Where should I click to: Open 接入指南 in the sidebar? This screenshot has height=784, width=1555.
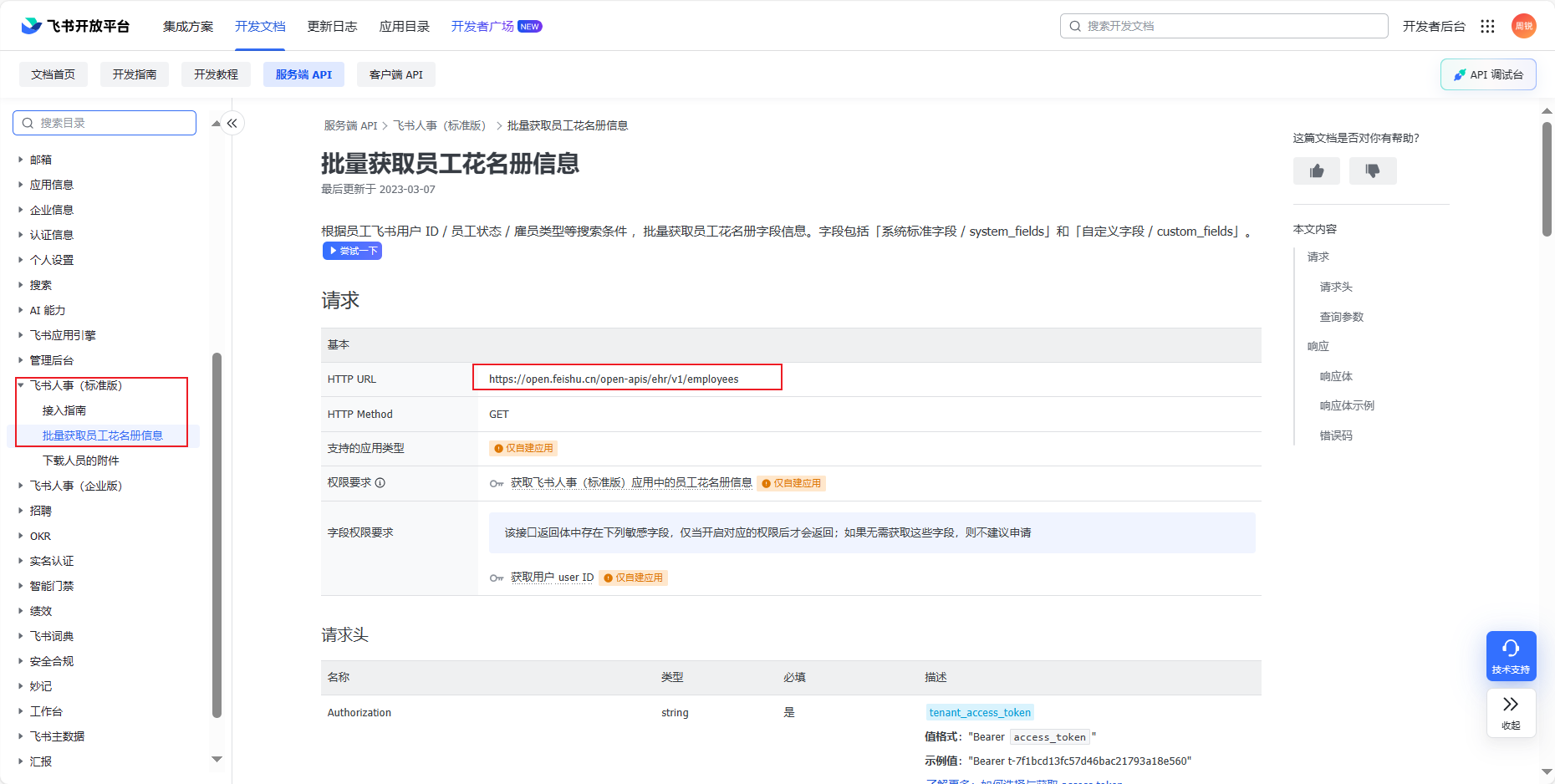click(64, 410)
